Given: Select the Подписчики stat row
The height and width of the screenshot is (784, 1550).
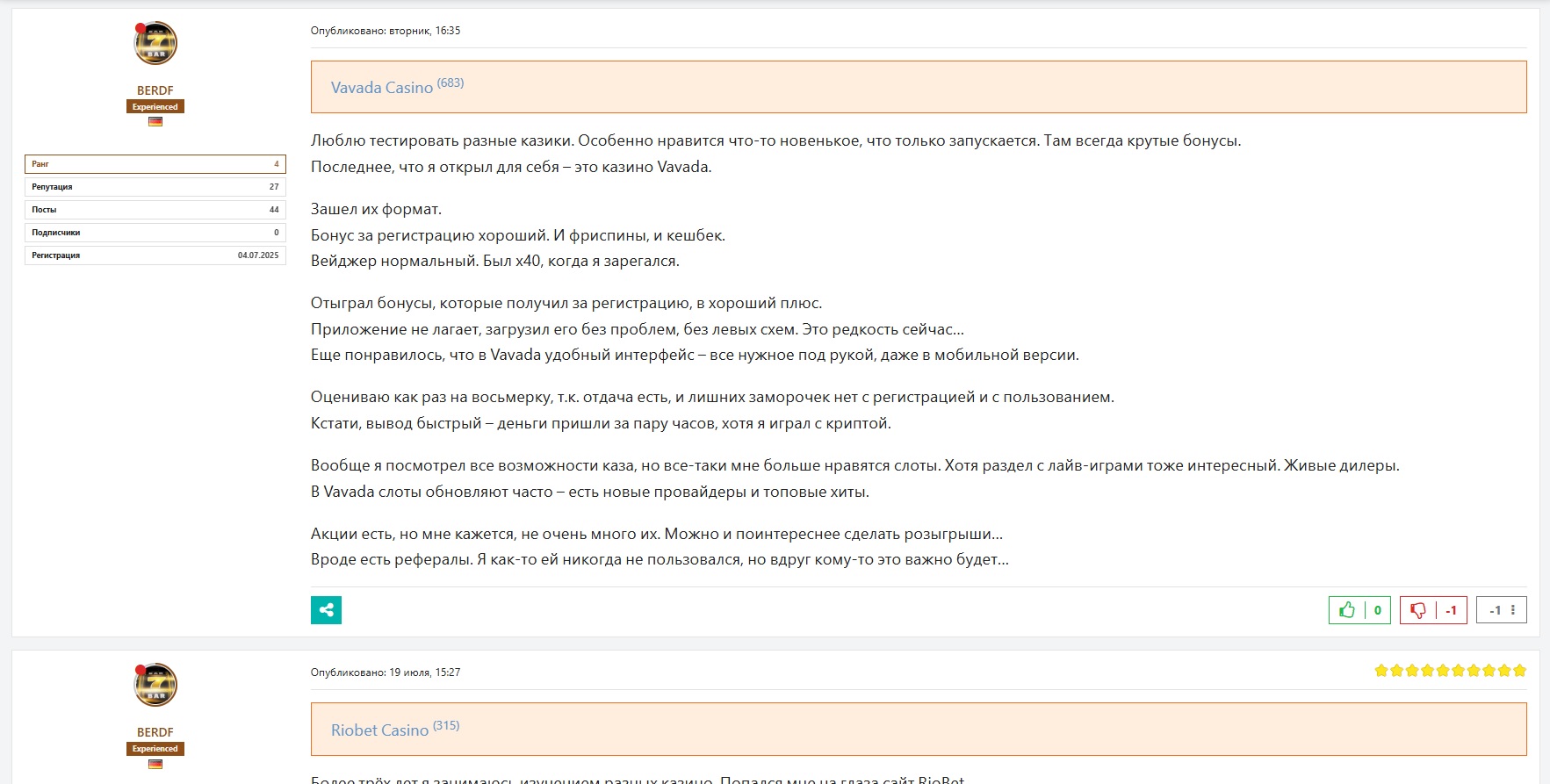Looking at the screenshot, I should (155, 233).
